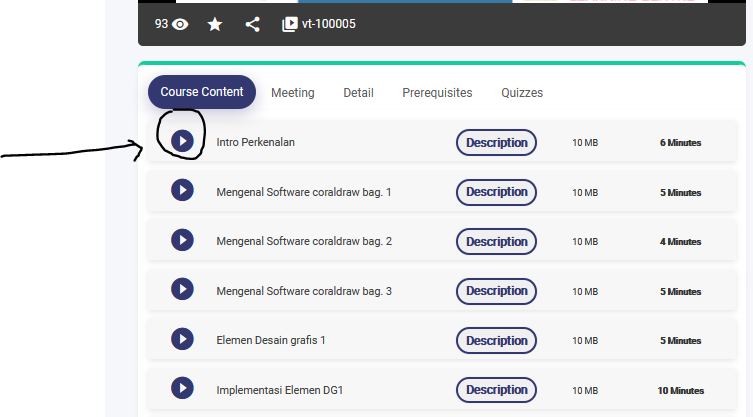The width and height of the screenshot is (753, 417).
Task: Go to the Prerequisites tab
Action: coord(437,92)
